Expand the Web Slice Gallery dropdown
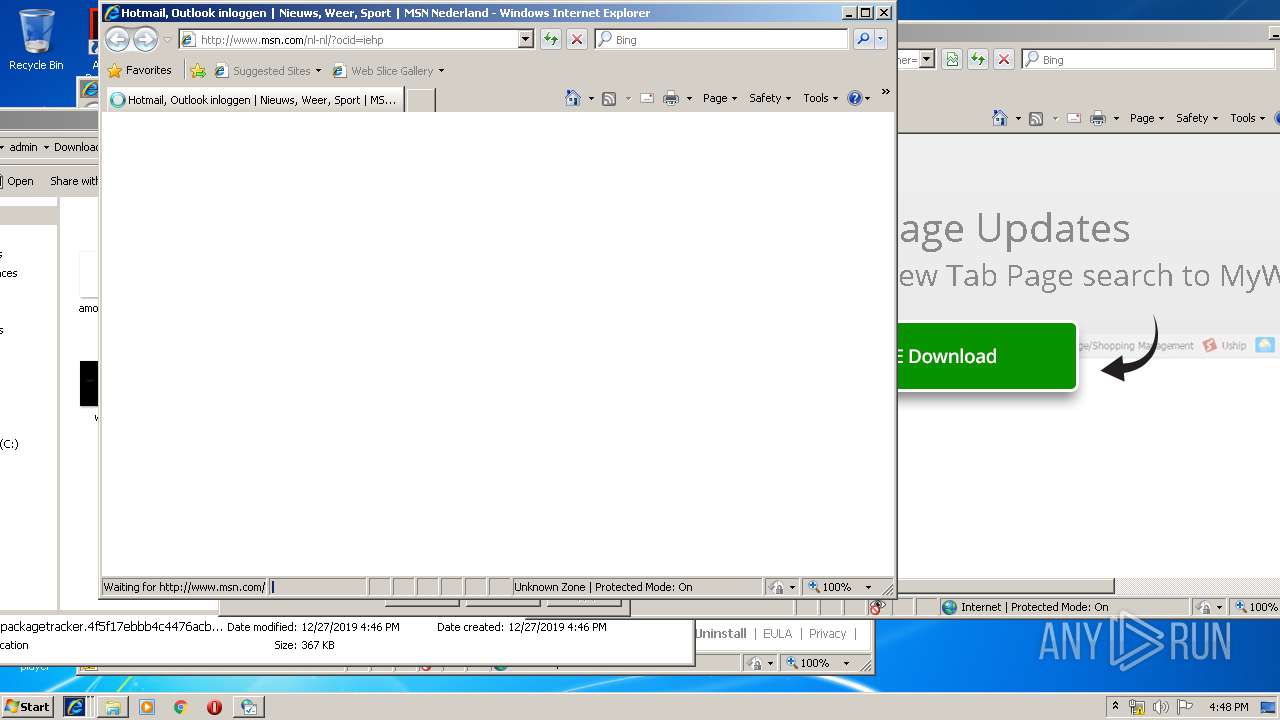Viewport: 1280px width, 720px height. point(441,71)
